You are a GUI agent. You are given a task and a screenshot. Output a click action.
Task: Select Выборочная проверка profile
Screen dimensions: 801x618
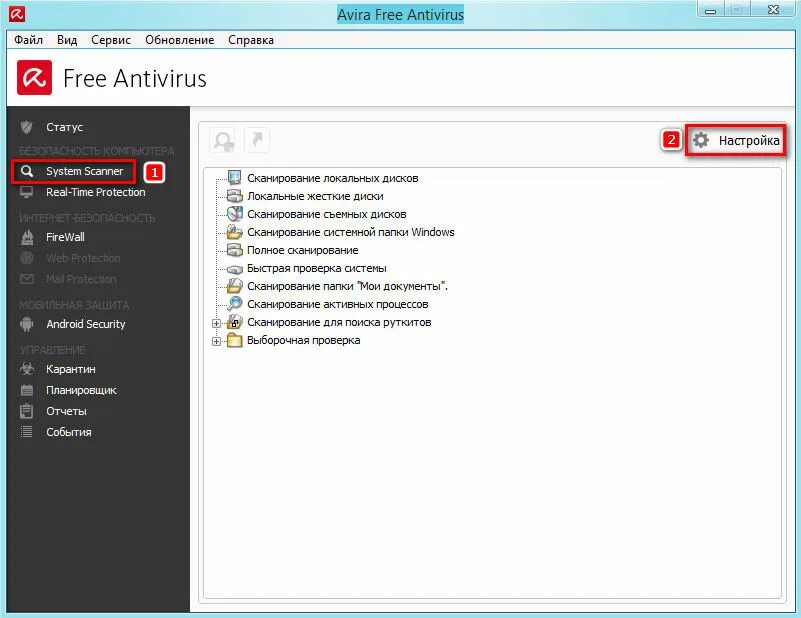pyautogui.click(x=303, y=340)
